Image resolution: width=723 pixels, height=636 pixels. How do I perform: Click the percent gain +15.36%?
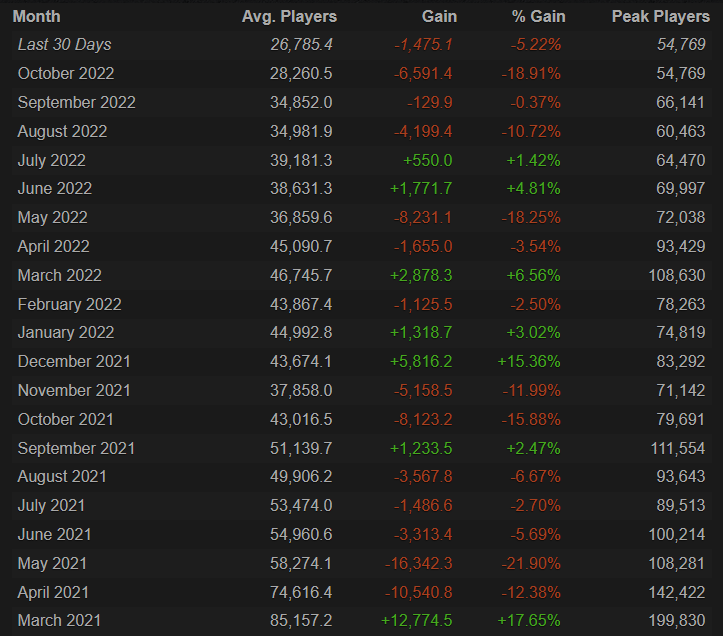[x=529, y=362]
